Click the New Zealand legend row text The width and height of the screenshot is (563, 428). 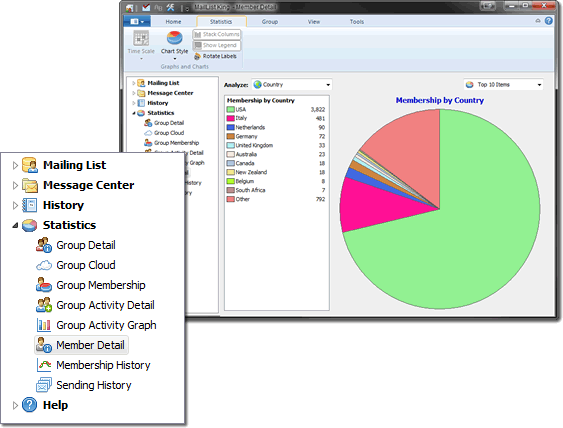pyautogui.click(x=251, y=172)
